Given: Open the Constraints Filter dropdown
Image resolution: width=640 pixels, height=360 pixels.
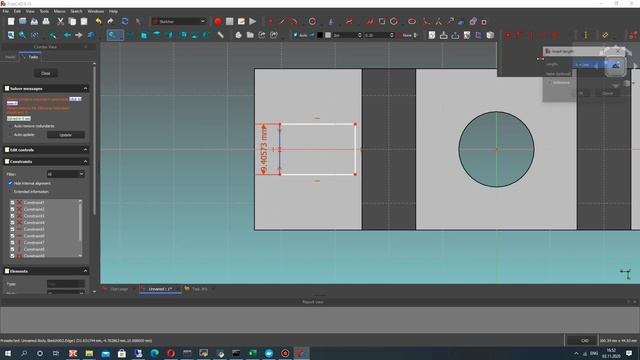Looking at the screenshot, I should coord(65,174).
